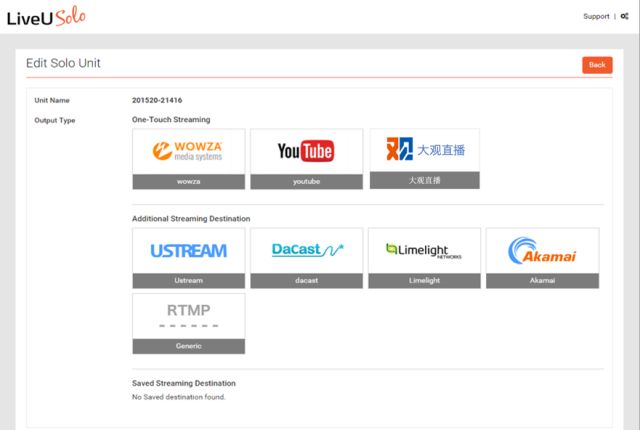
Task: Click the youtube caption bar
Action: [x=307, y=182]
